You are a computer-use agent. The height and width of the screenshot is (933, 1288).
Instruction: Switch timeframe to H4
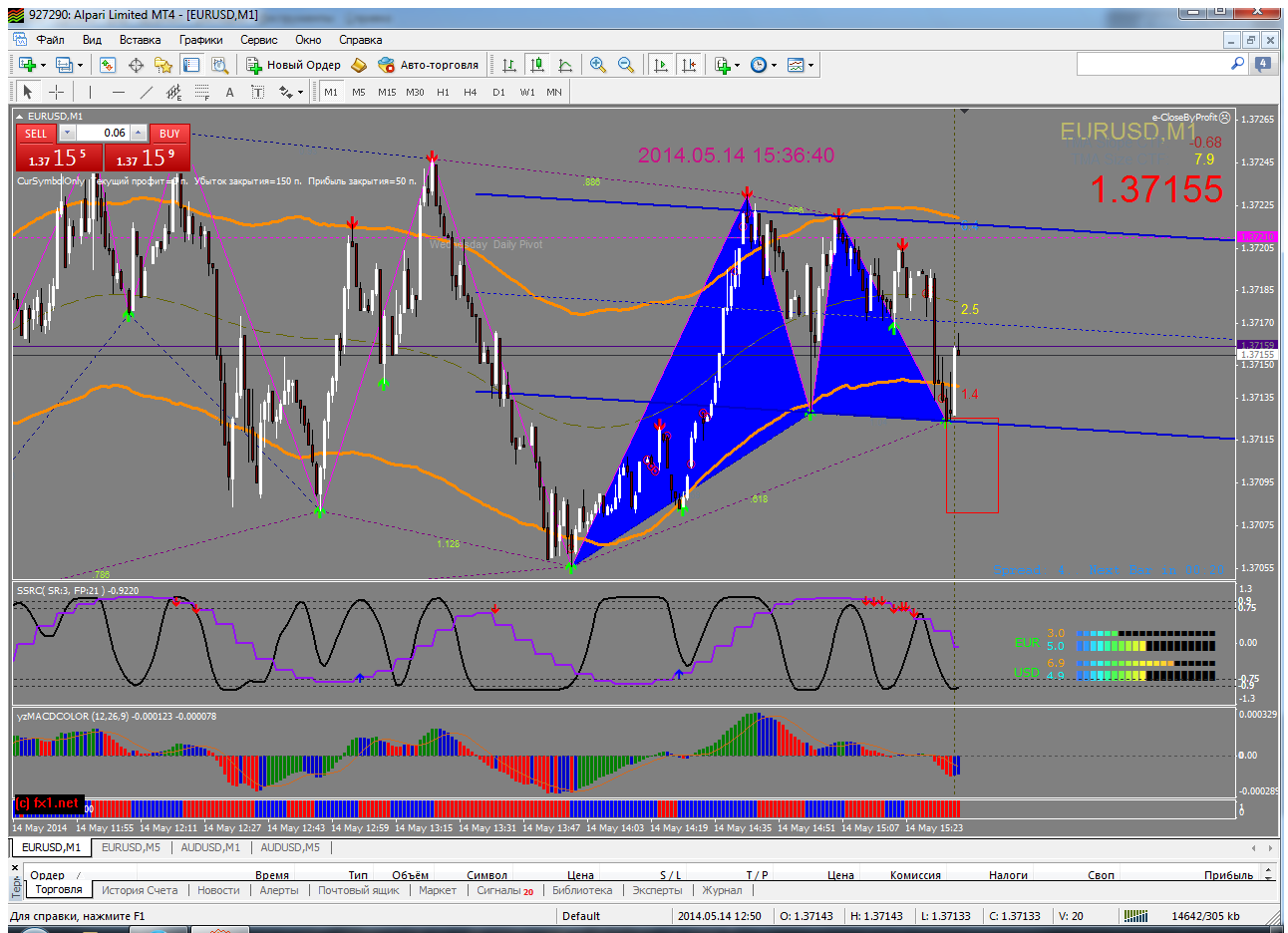point(471,92)
